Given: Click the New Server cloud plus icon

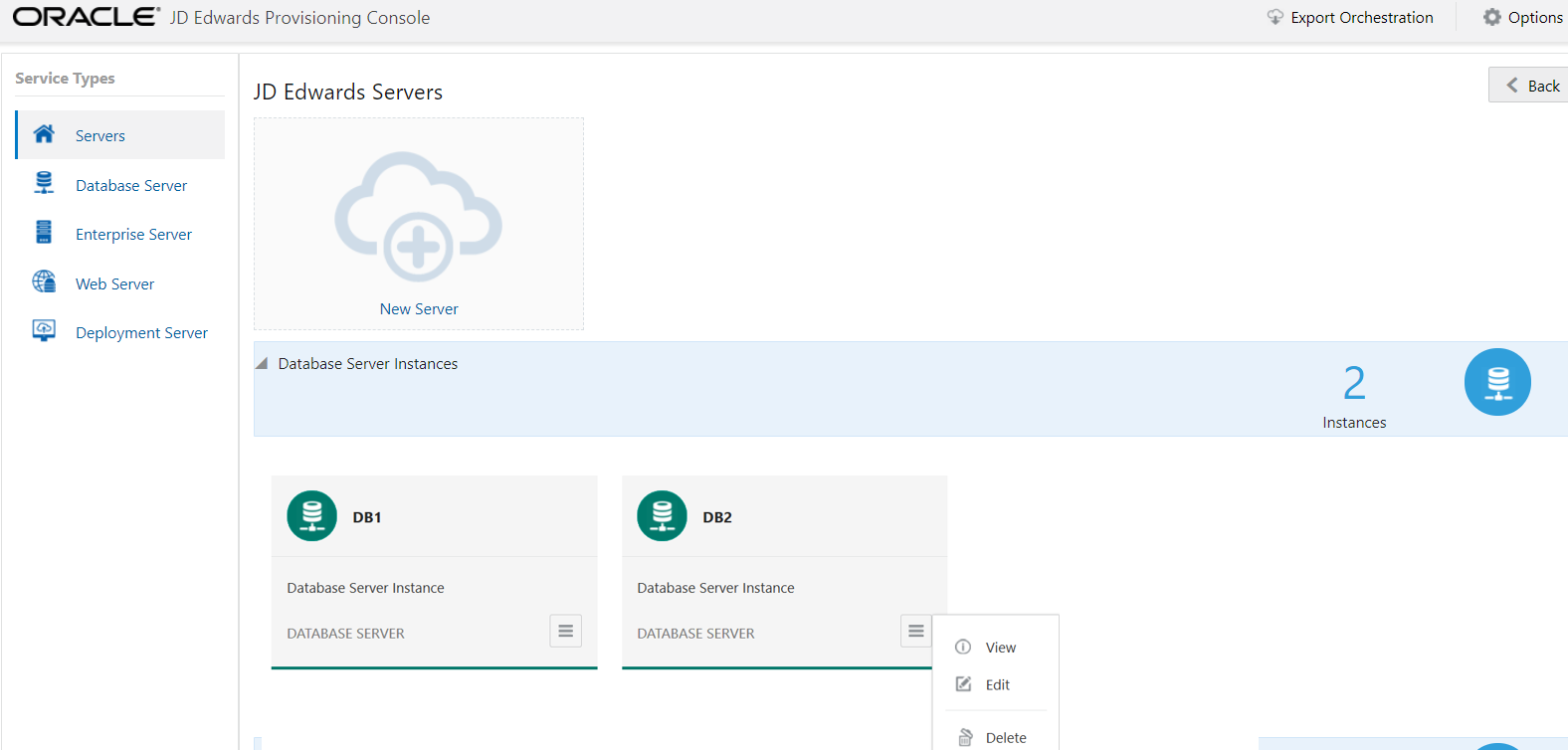Looking at the screenshot, I should [418, 216].
